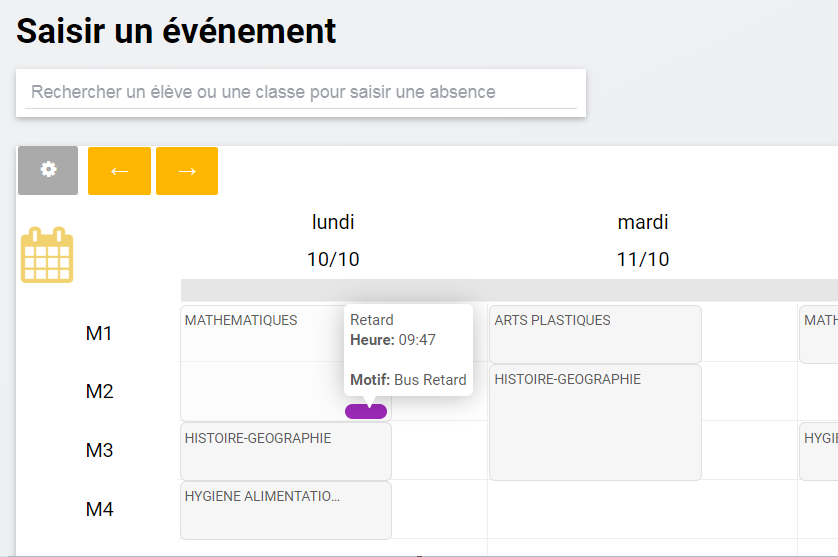Viewport: 838px width, 557px height.
Task: Click the purple Retard marker on Monday
Action: pos(365,412)
